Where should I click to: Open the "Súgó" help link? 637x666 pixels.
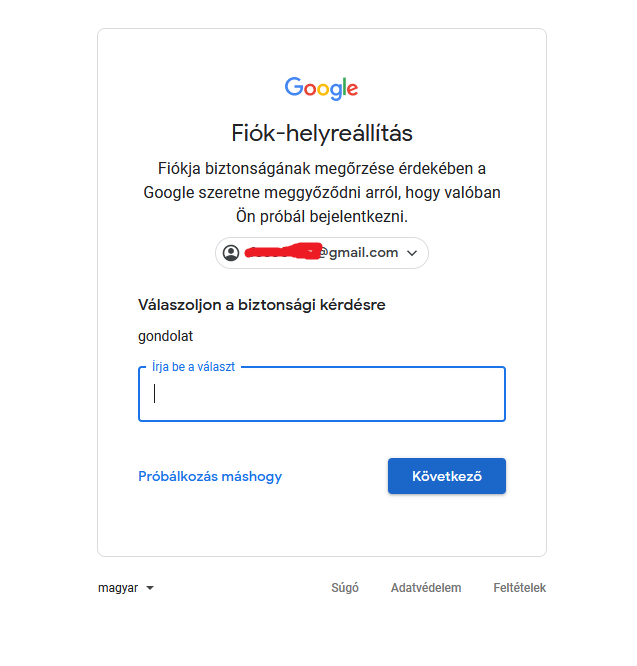pyautogui.click(x=345, y=588)
